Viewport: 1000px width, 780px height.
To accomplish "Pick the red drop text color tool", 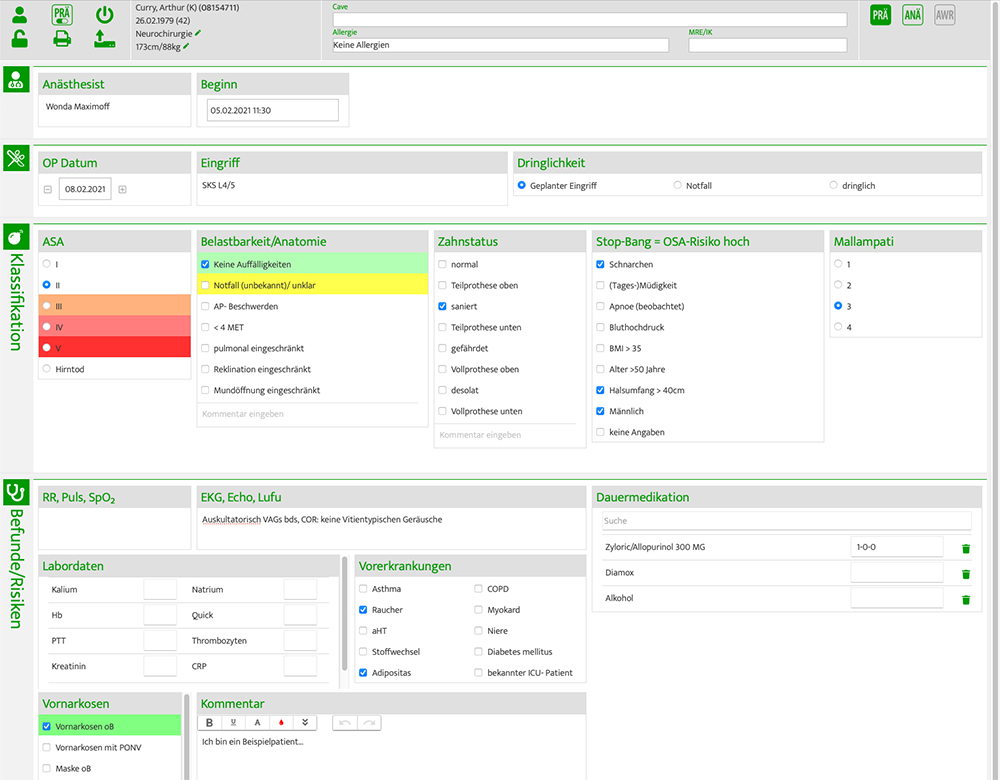I will pyautogui.click(x=281, y=723).
